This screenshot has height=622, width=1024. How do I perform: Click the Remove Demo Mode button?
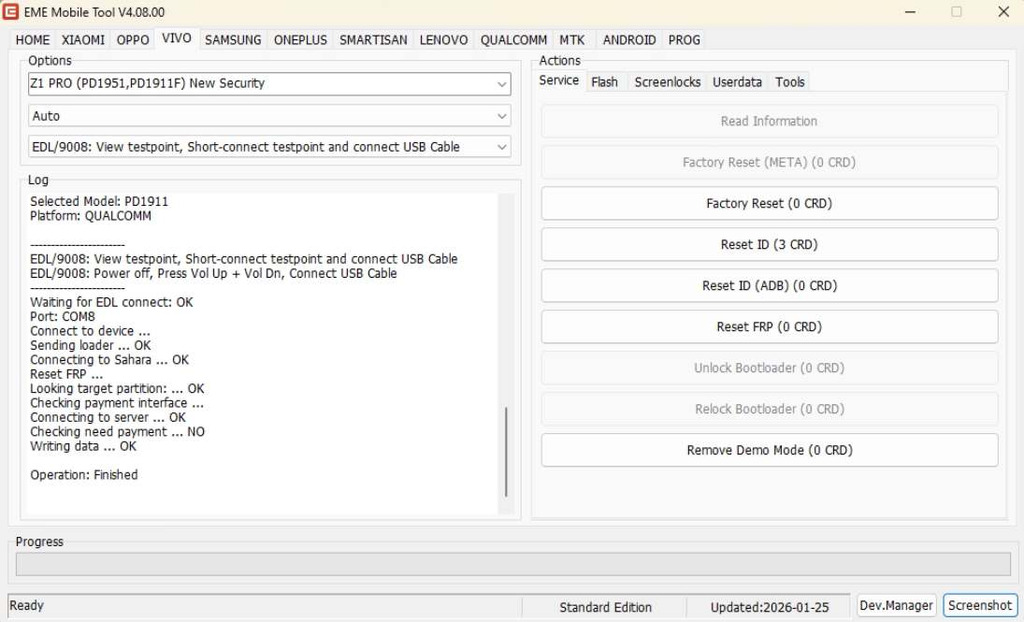769,450
